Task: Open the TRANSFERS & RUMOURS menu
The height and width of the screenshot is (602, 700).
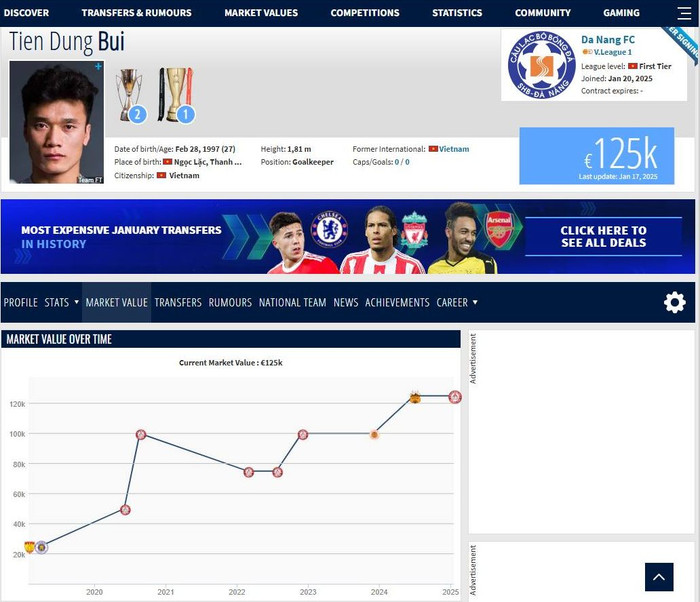Action: coord(137,13)
